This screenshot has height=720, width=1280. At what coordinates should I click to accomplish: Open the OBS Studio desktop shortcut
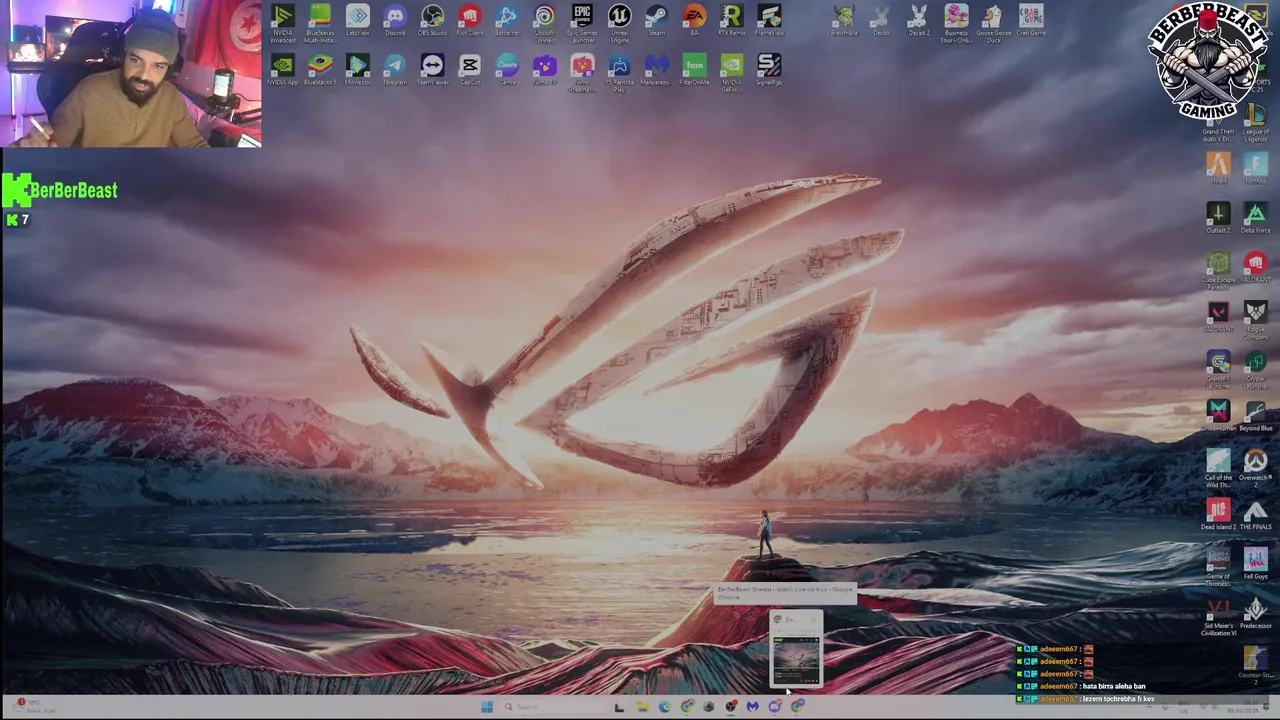coord(432,21)
